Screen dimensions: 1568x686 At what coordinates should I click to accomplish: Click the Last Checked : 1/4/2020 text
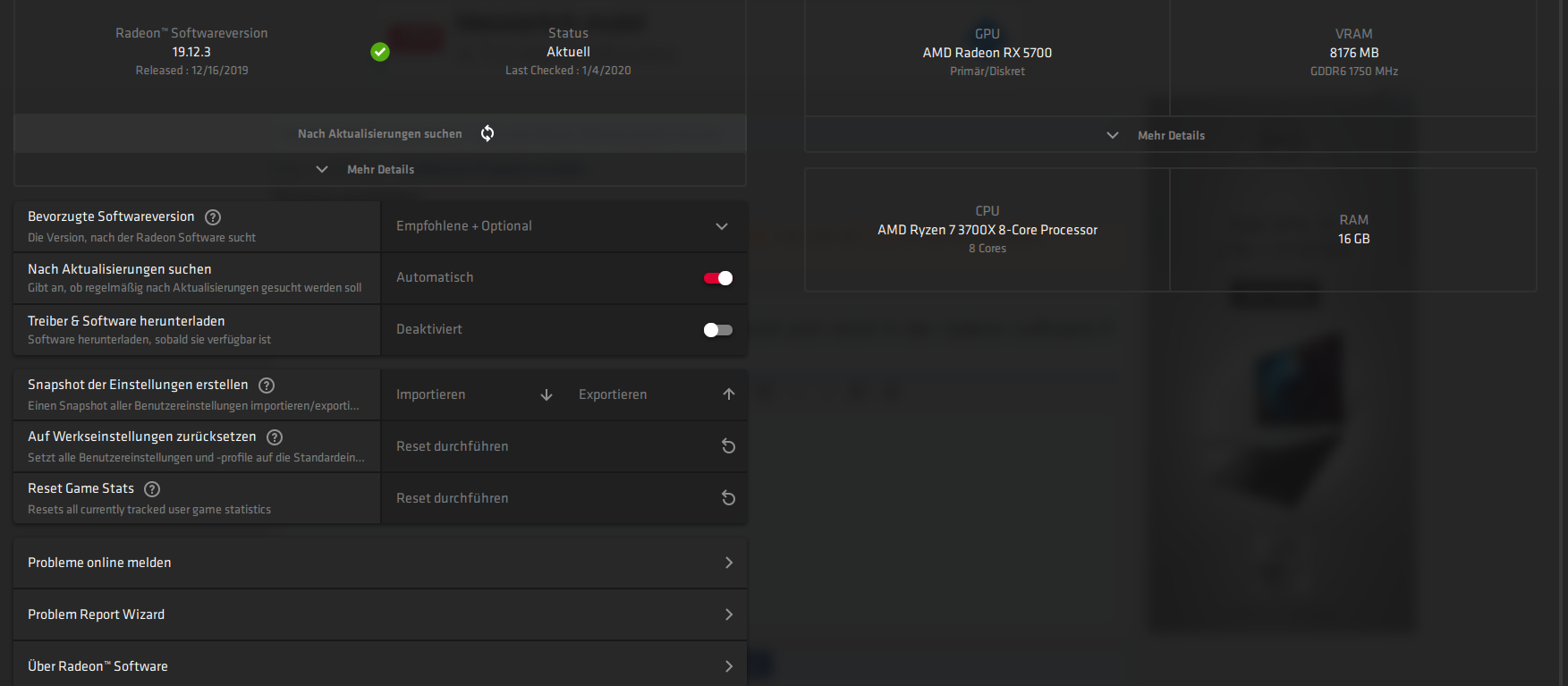click(x=568, y=70)
